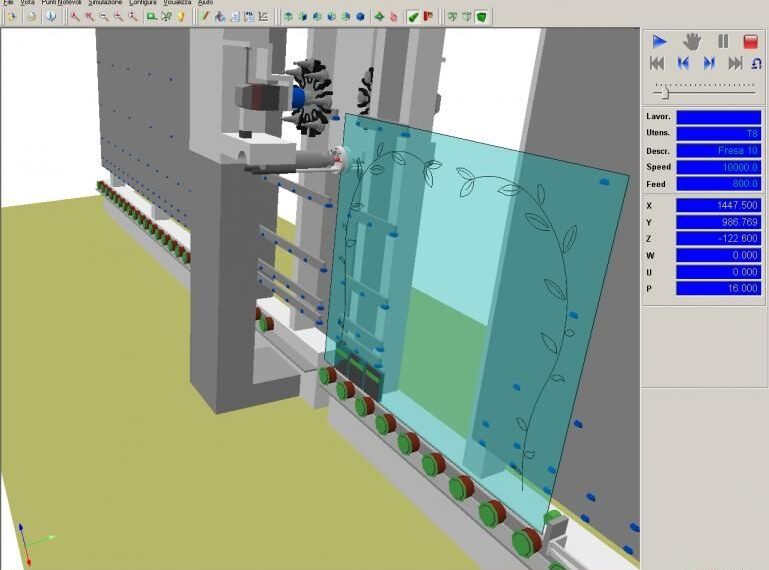Click the U axis value 0.000

[x=718, y=272]
